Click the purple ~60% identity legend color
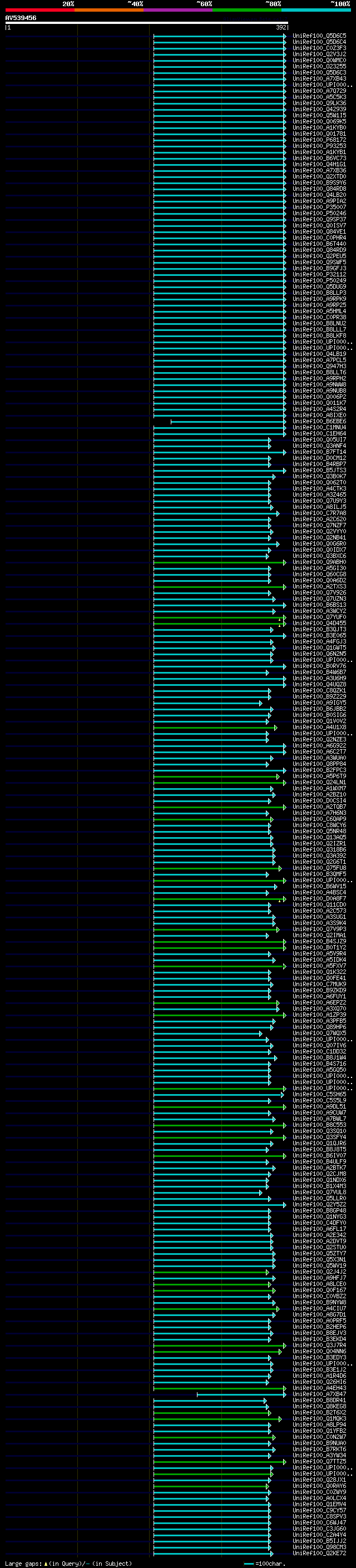 tap(179, 10)
